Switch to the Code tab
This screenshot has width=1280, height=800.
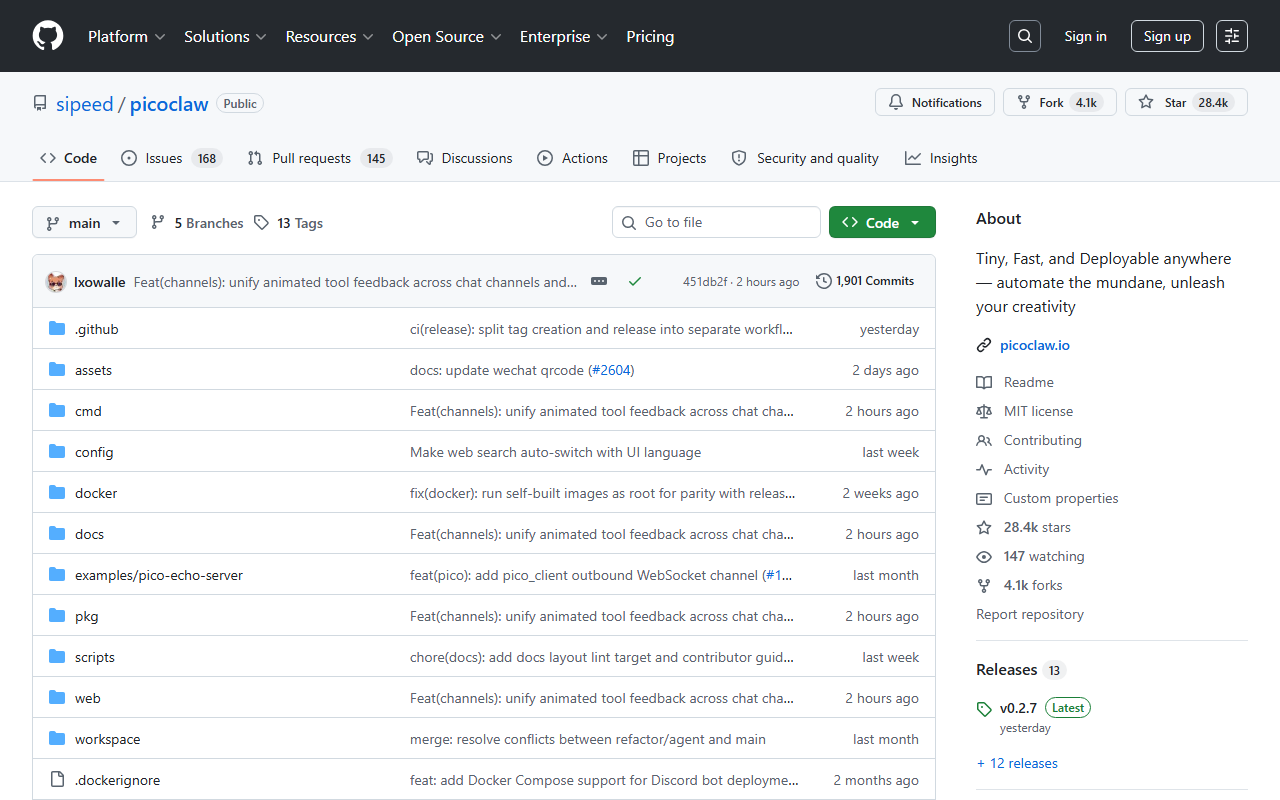coord(68,158)
